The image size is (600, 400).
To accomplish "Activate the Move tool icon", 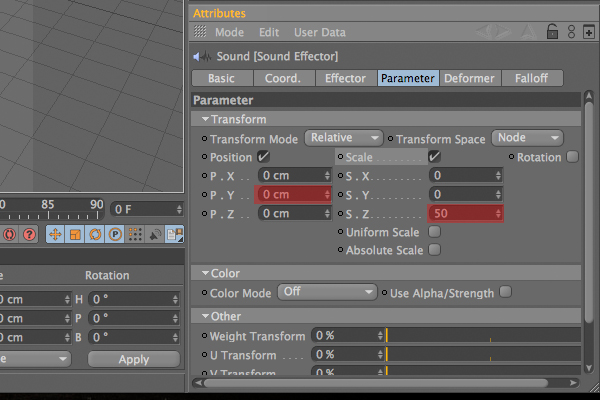I will point(55,234).
